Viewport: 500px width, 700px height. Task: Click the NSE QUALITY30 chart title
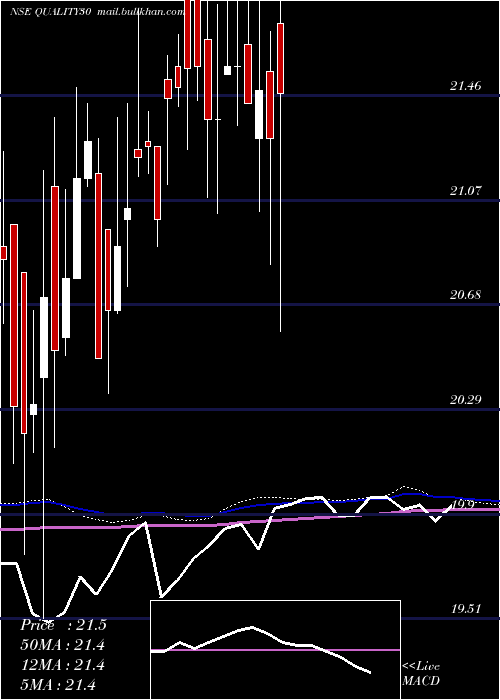pos(50,12)
